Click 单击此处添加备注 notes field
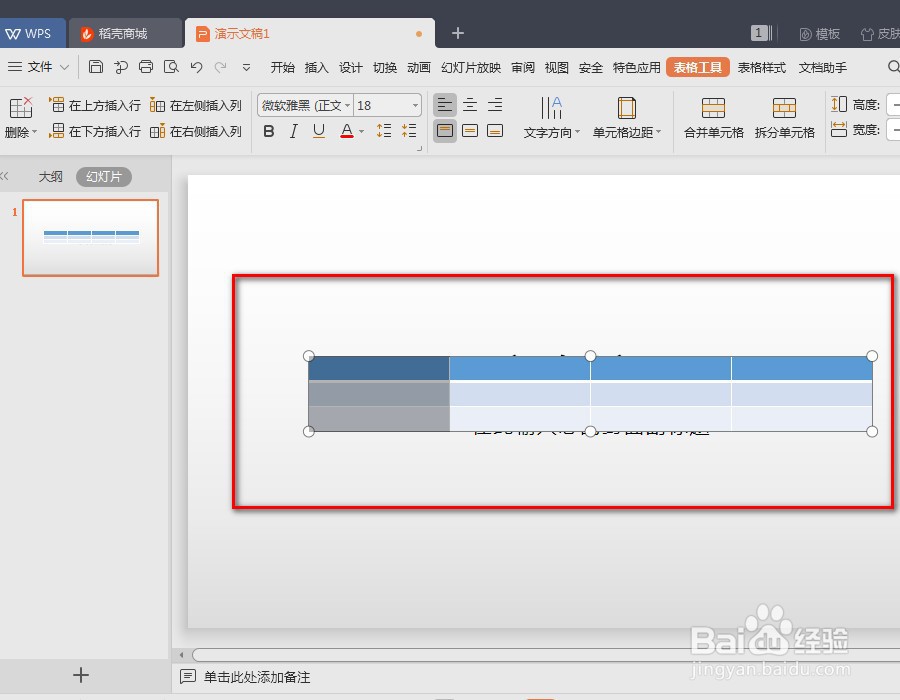This screenshot has width=900, height=700. point(257,677)
